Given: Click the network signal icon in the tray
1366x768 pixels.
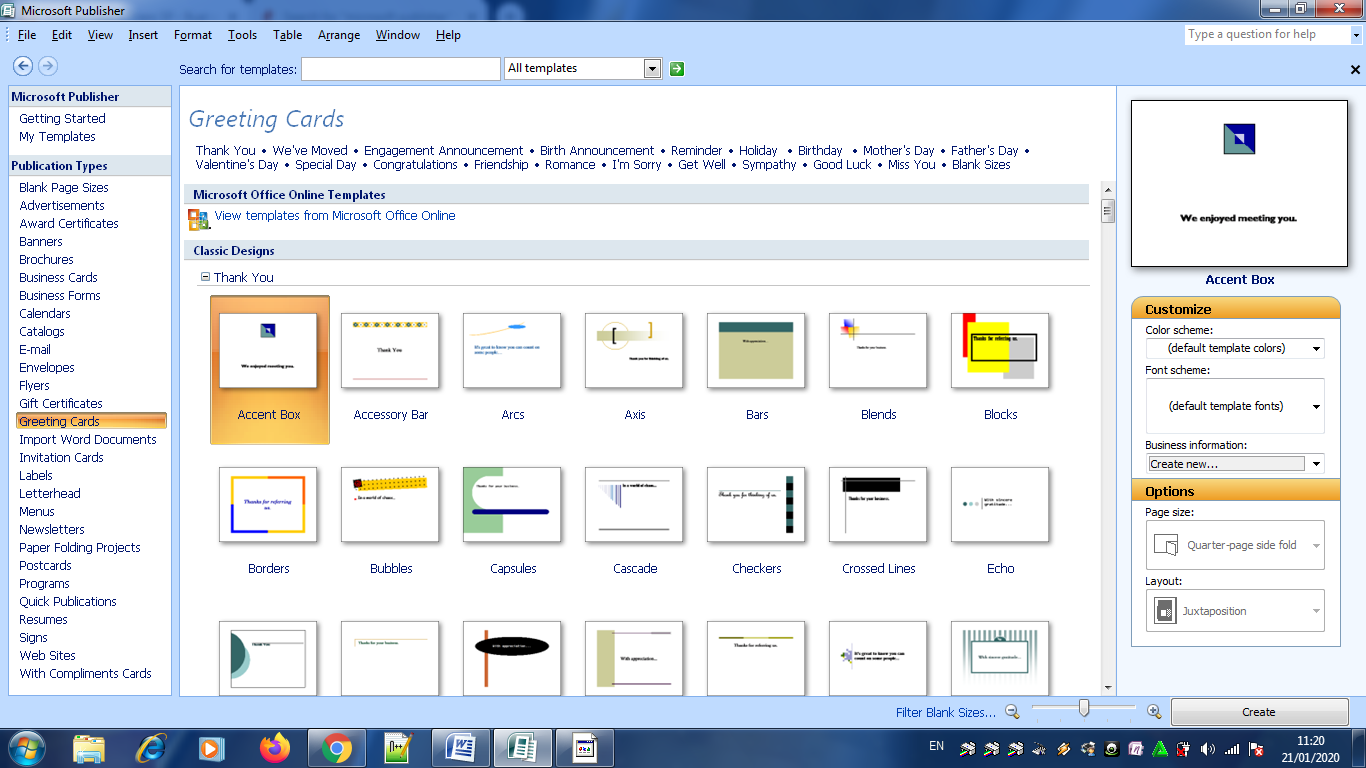Looking at the screenshot, I should coord(1232,747).
